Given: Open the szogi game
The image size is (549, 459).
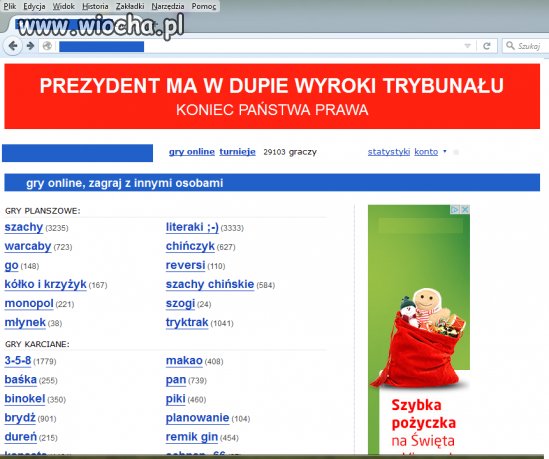Looking at the screenshot, I should (180, 304).
